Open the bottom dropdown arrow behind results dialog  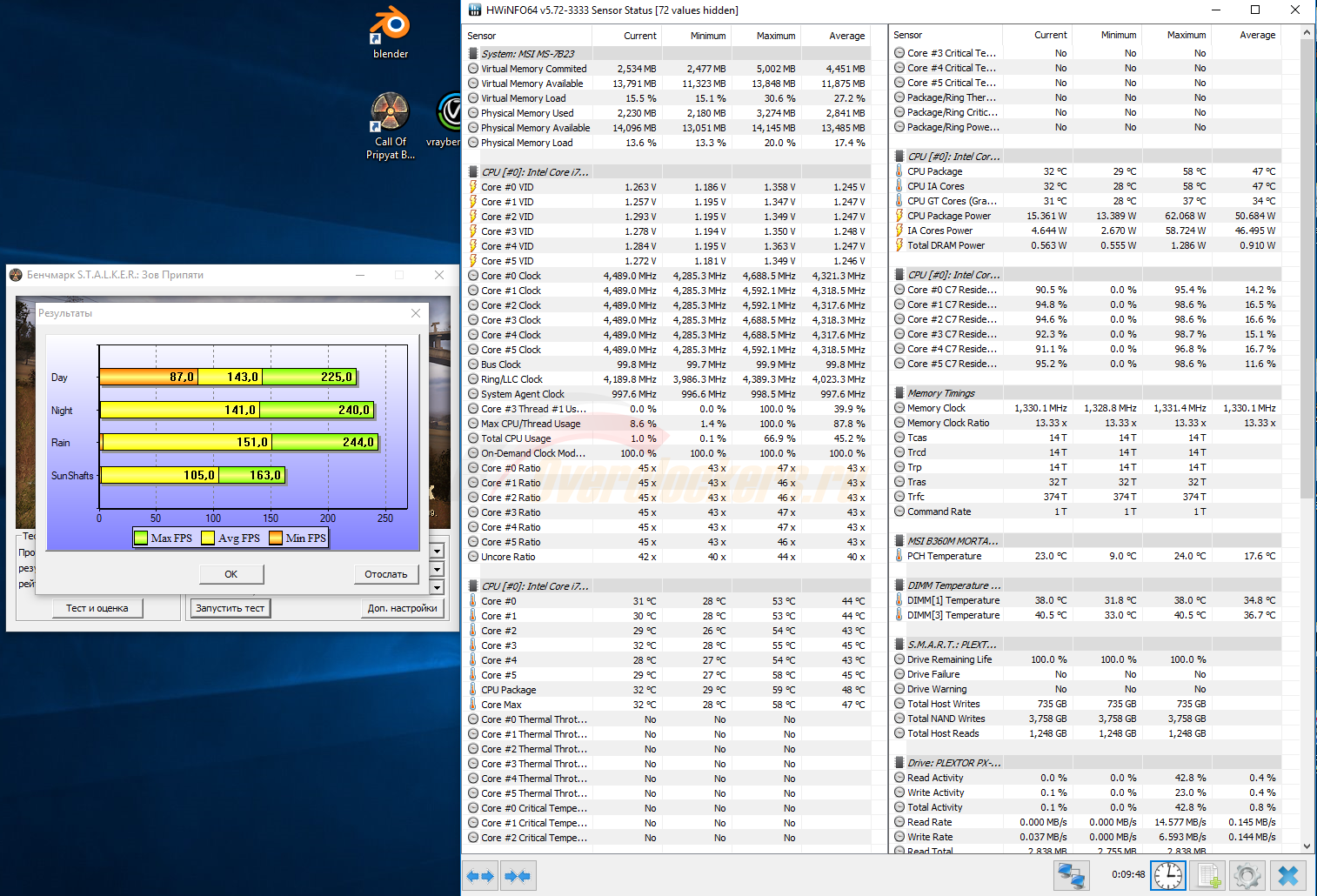click(x=438, y=587)
